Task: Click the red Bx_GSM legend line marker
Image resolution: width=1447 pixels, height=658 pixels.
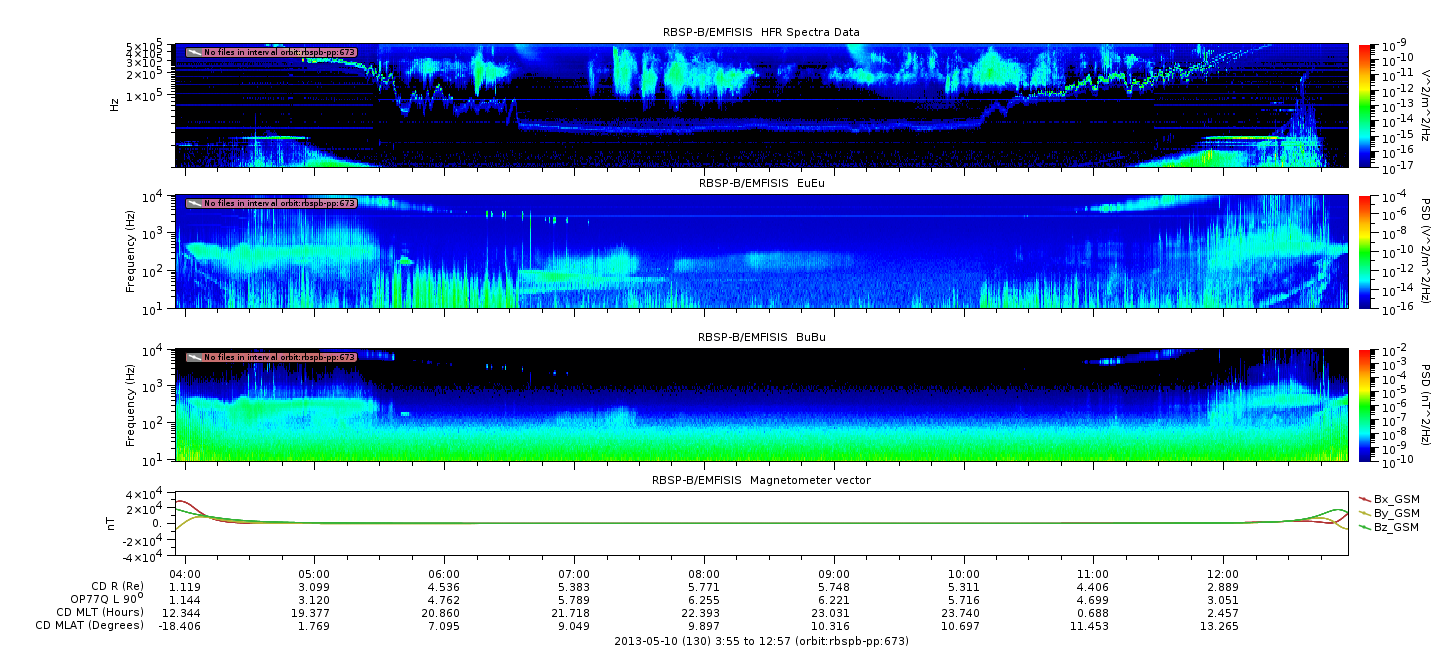Action: coord(1364,499)
